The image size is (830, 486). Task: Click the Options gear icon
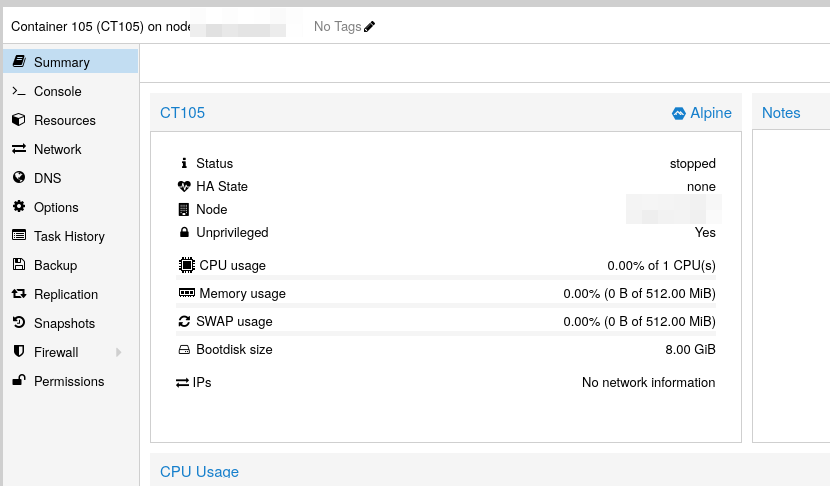18,207
